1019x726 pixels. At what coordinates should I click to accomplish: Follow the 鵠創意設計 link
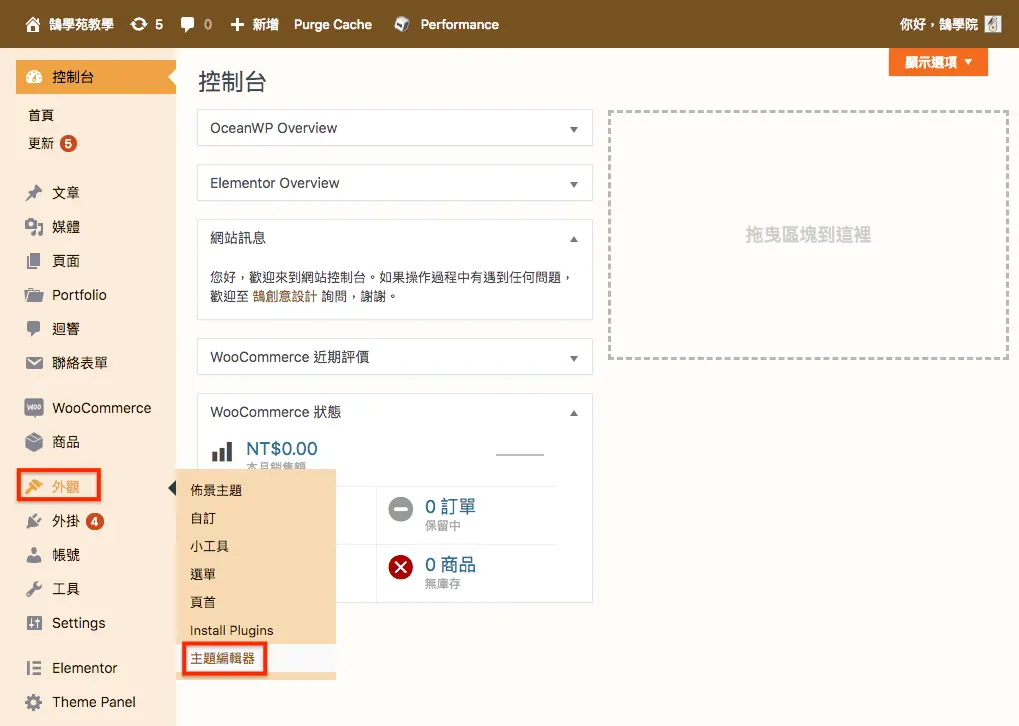click(x=285, y=296)
